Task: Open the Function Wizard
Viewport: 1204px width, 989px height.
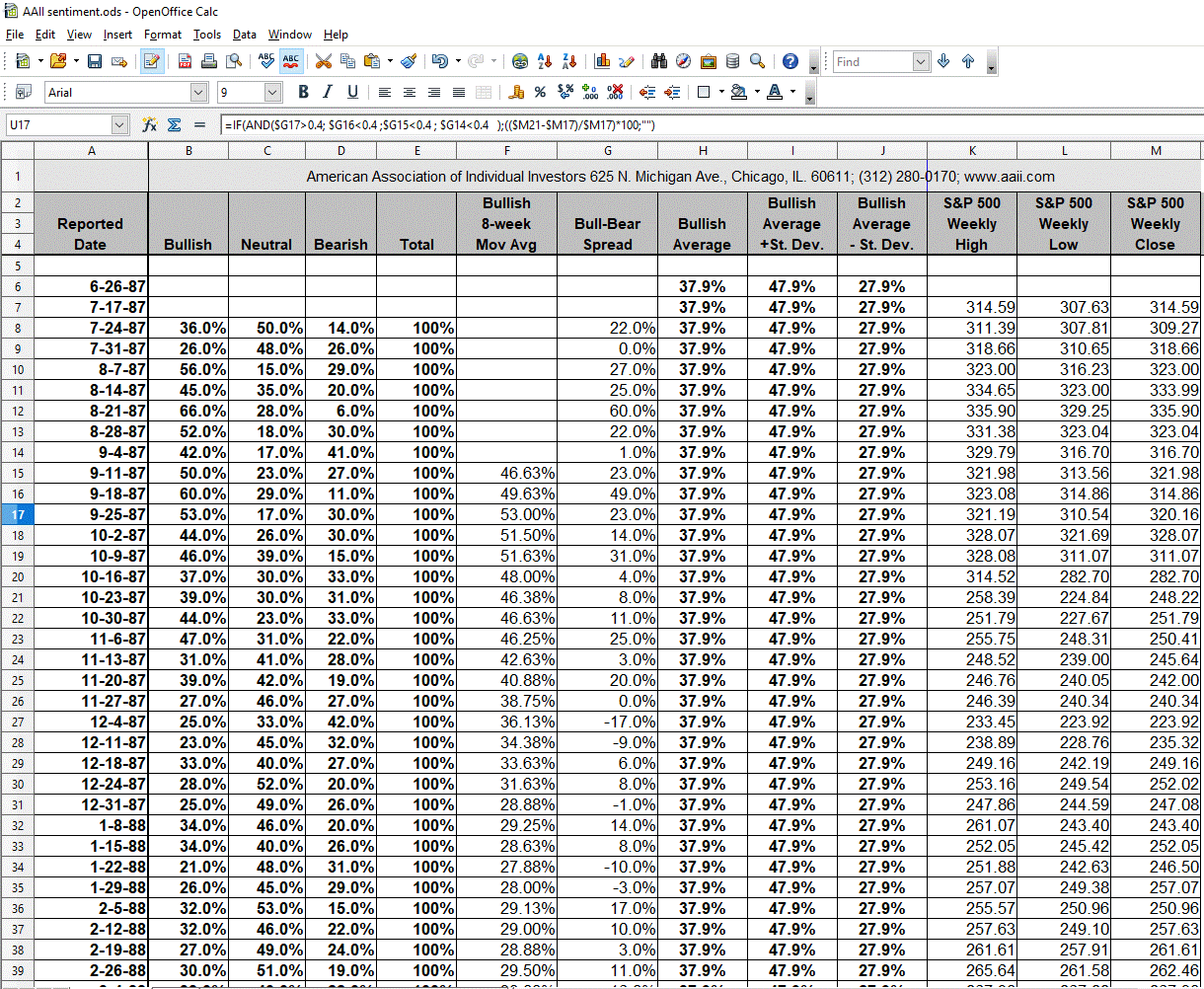Action: 149,125
